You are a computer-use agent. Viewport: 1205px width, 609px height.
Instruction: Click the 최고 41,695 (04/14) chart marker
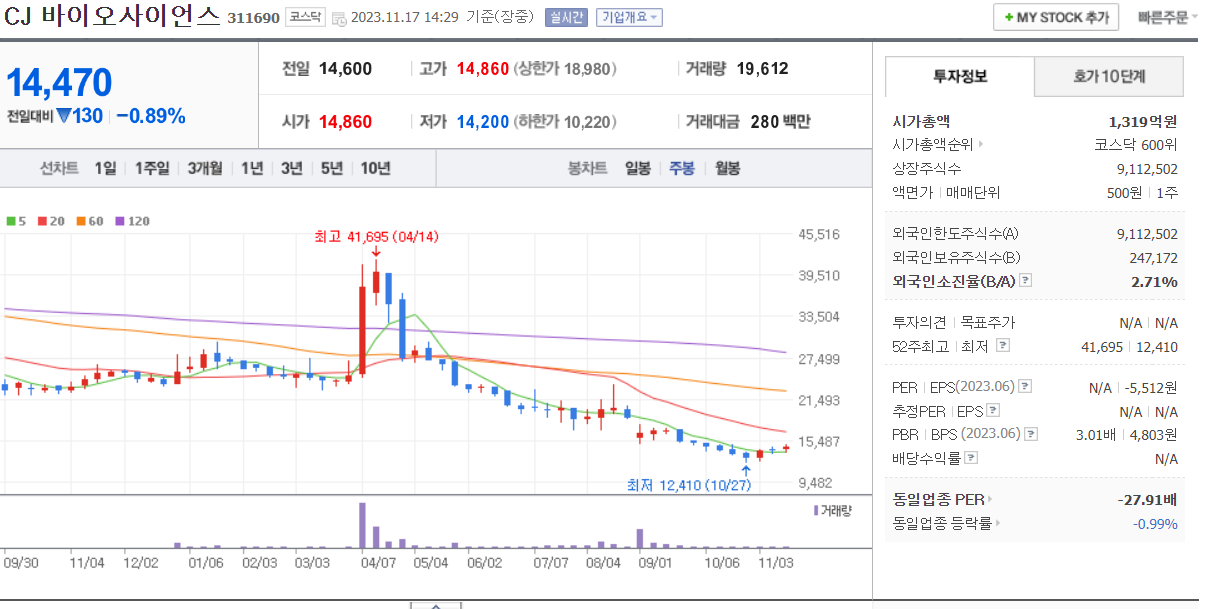(x=376, y=237)
